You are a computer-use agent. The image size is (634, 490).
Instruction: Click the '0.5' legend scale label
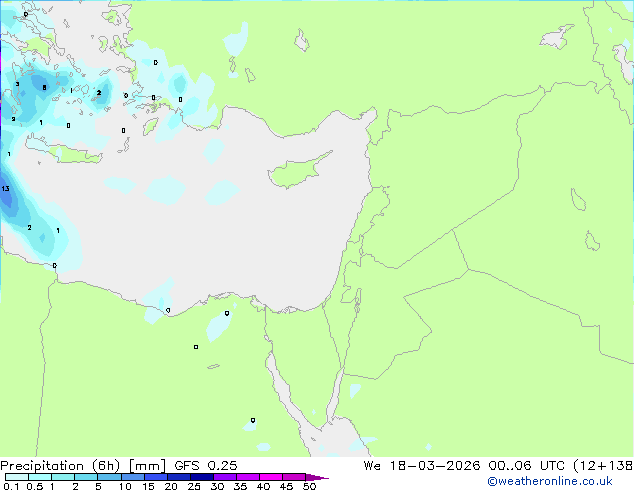pos(34,486)
